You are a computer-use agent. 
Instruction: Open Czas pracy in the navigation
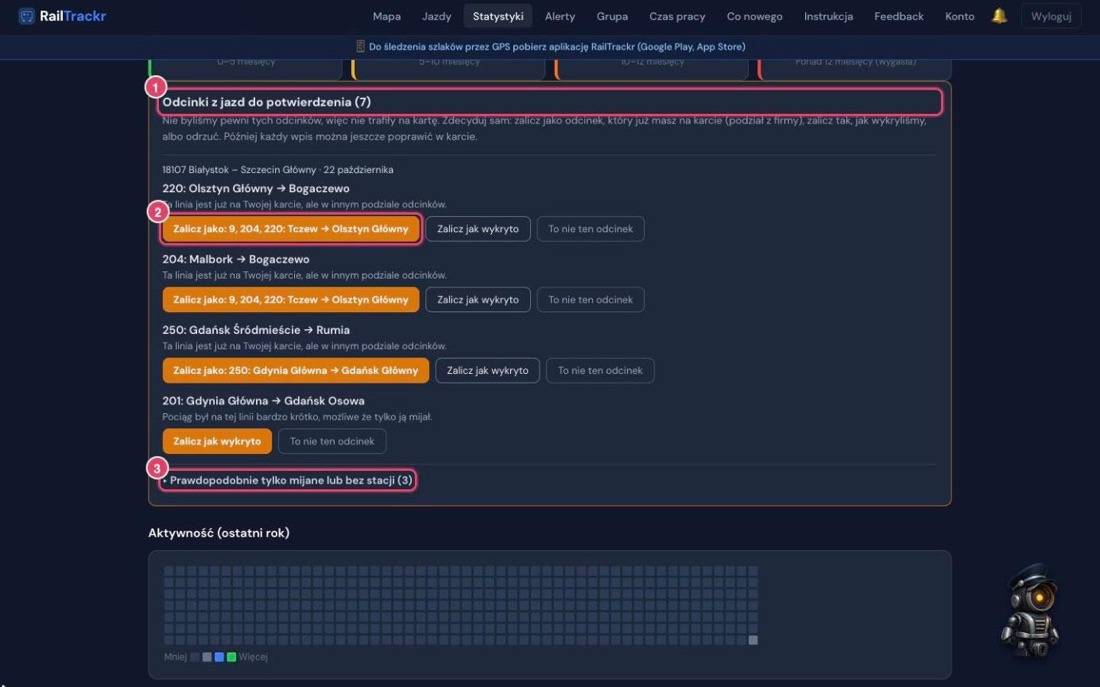coord(677,16)
